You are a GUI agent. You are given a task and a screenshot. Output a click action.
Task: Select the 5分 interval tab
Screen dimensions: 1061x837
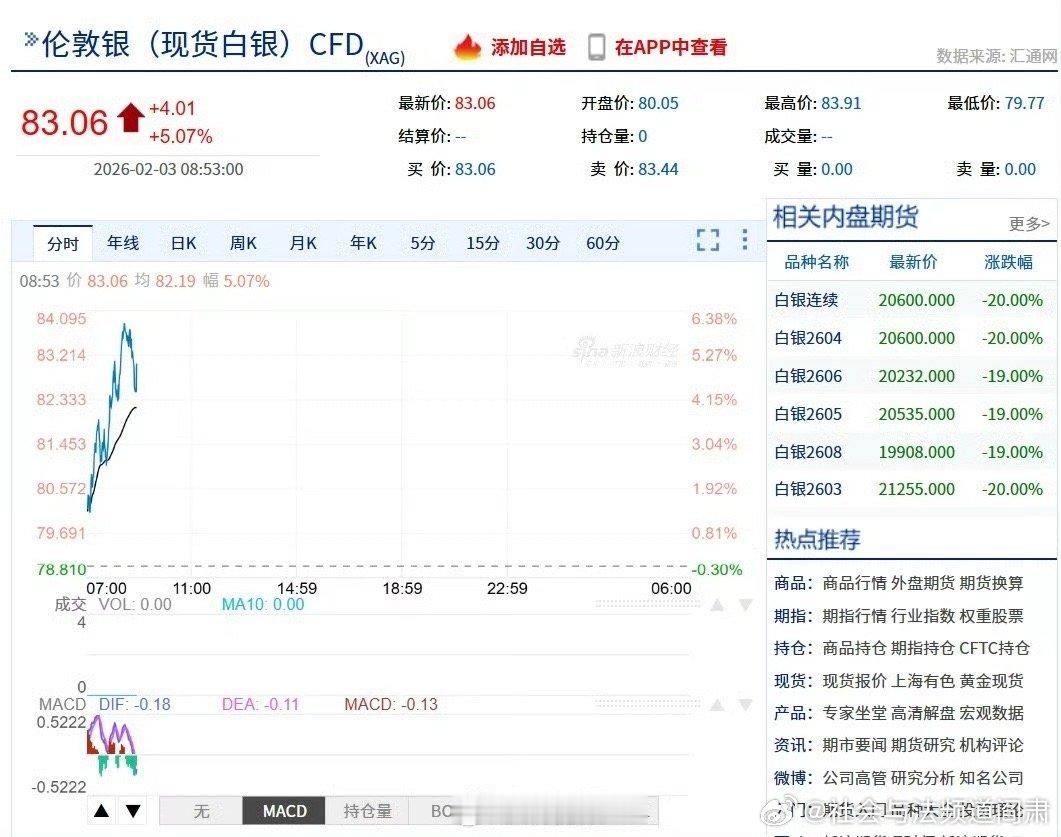[423, 243]
